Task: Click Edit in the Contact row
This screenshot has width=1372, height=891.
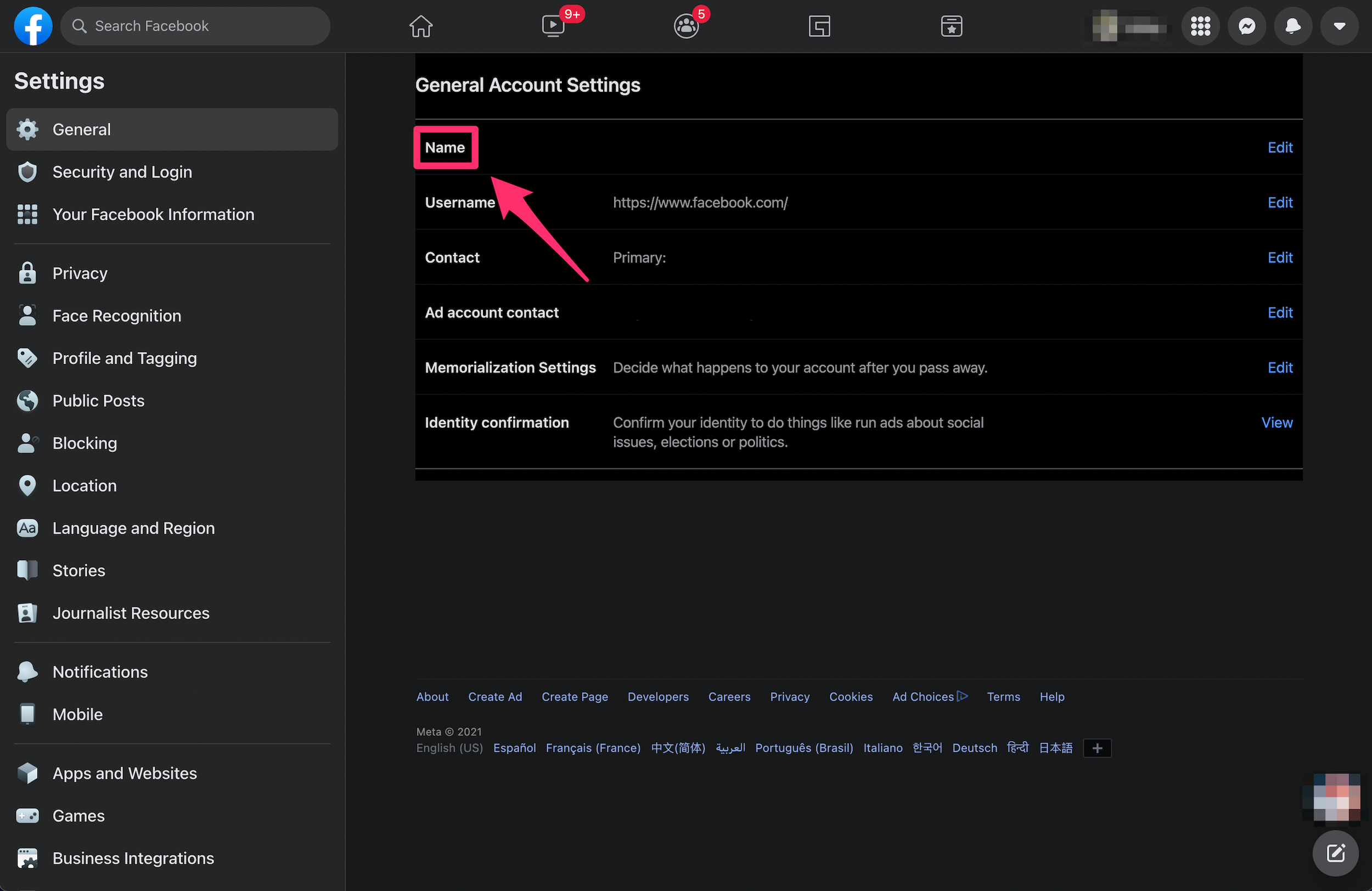Action: (1280, 258)
